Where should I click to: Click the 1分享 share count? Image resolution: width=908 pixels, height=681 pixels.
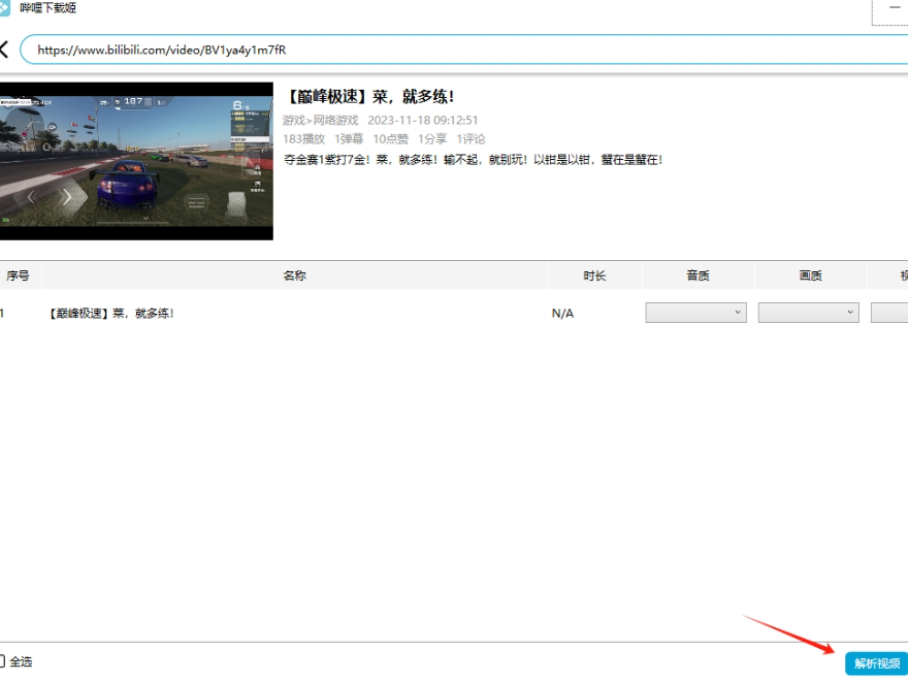click(x=433, y=139)
